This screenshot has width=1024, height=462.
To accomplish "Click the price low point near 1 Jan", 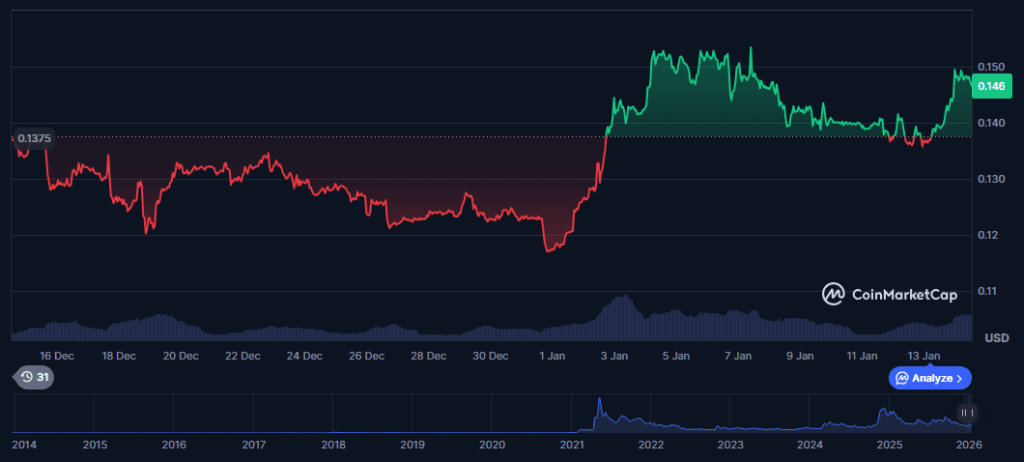I will click(549, 250).
